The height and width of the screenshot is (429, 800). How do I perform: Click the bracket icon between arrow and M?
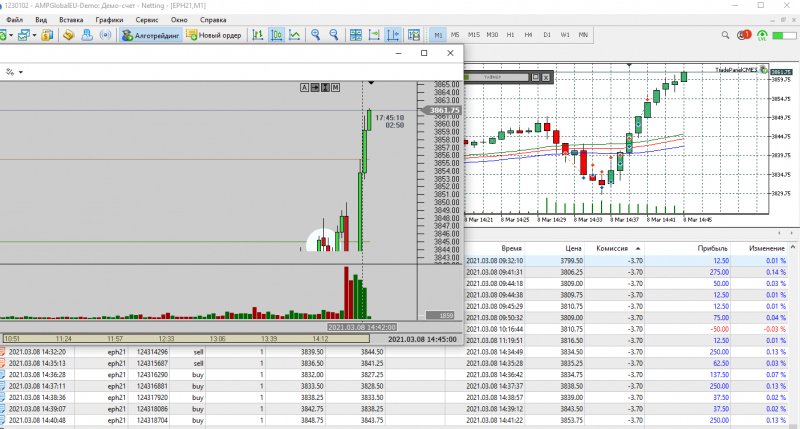pos(325,88)
